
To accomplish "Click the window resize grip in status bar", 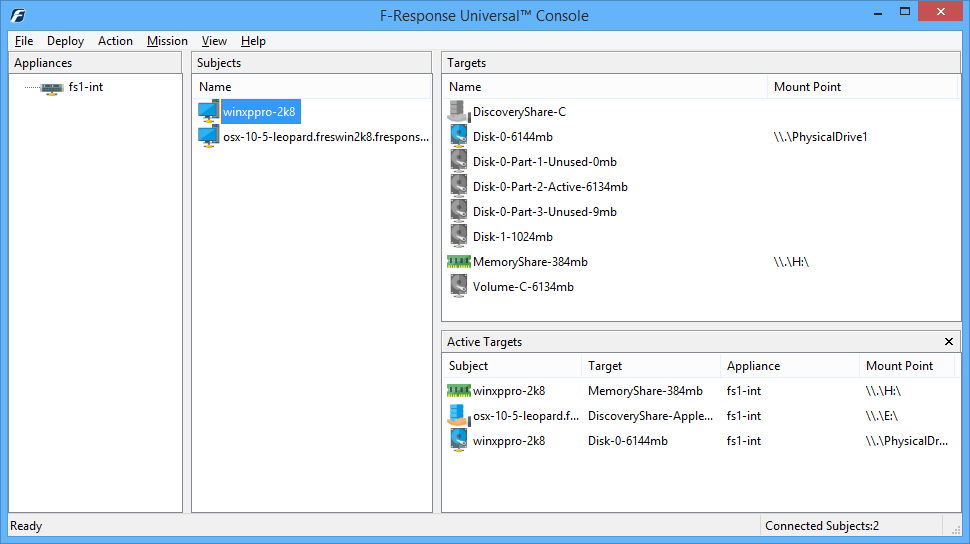I will [x=955, y=528].
